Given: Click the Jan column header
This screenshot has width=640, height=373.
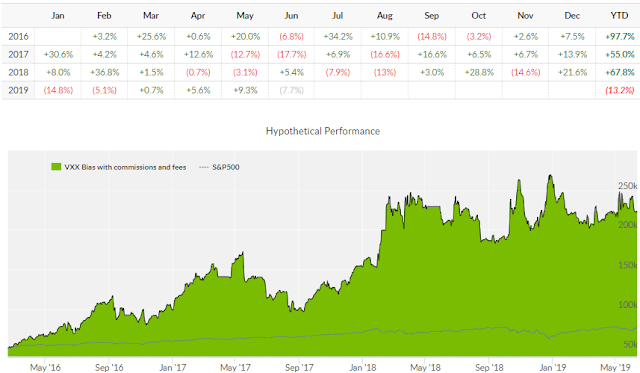Looking at the screenshot, I should tap(58, 16).
